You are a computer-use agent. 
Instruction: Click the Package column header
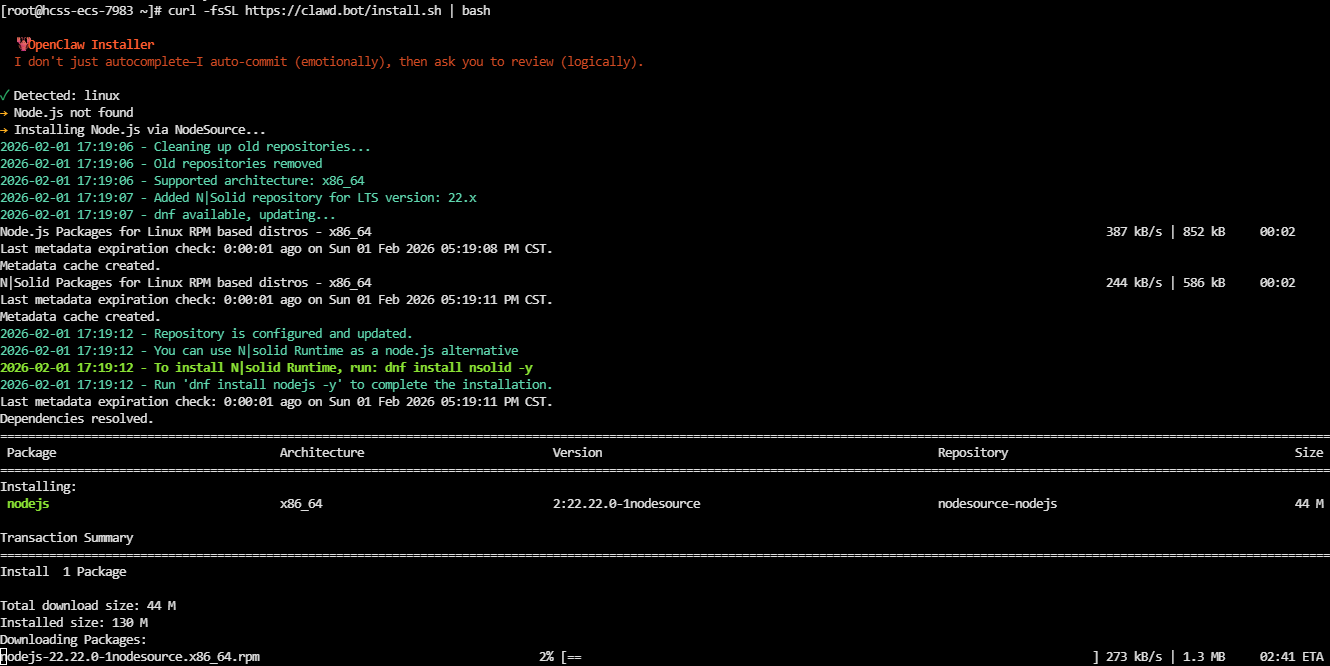32,453
